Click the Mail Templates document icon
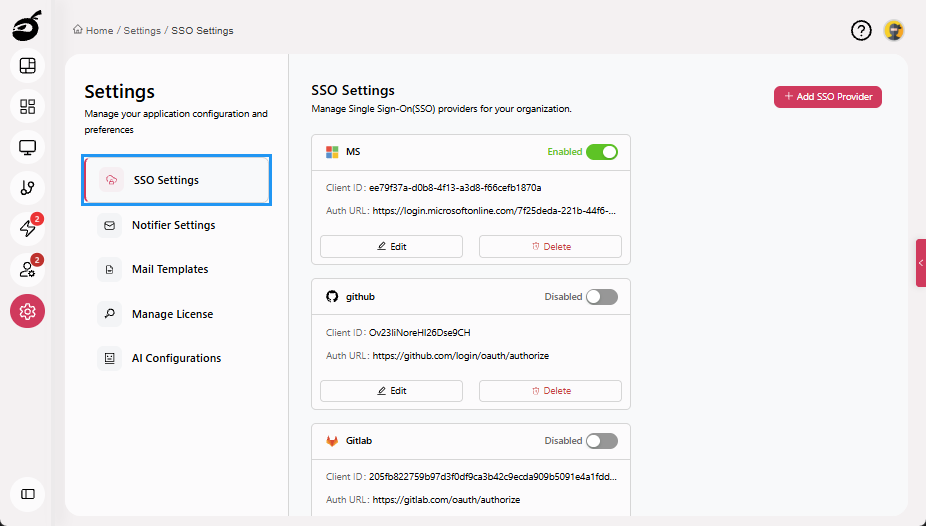Image resolution: width=926 pixels, height=526 pixels. tap(109, 270)
